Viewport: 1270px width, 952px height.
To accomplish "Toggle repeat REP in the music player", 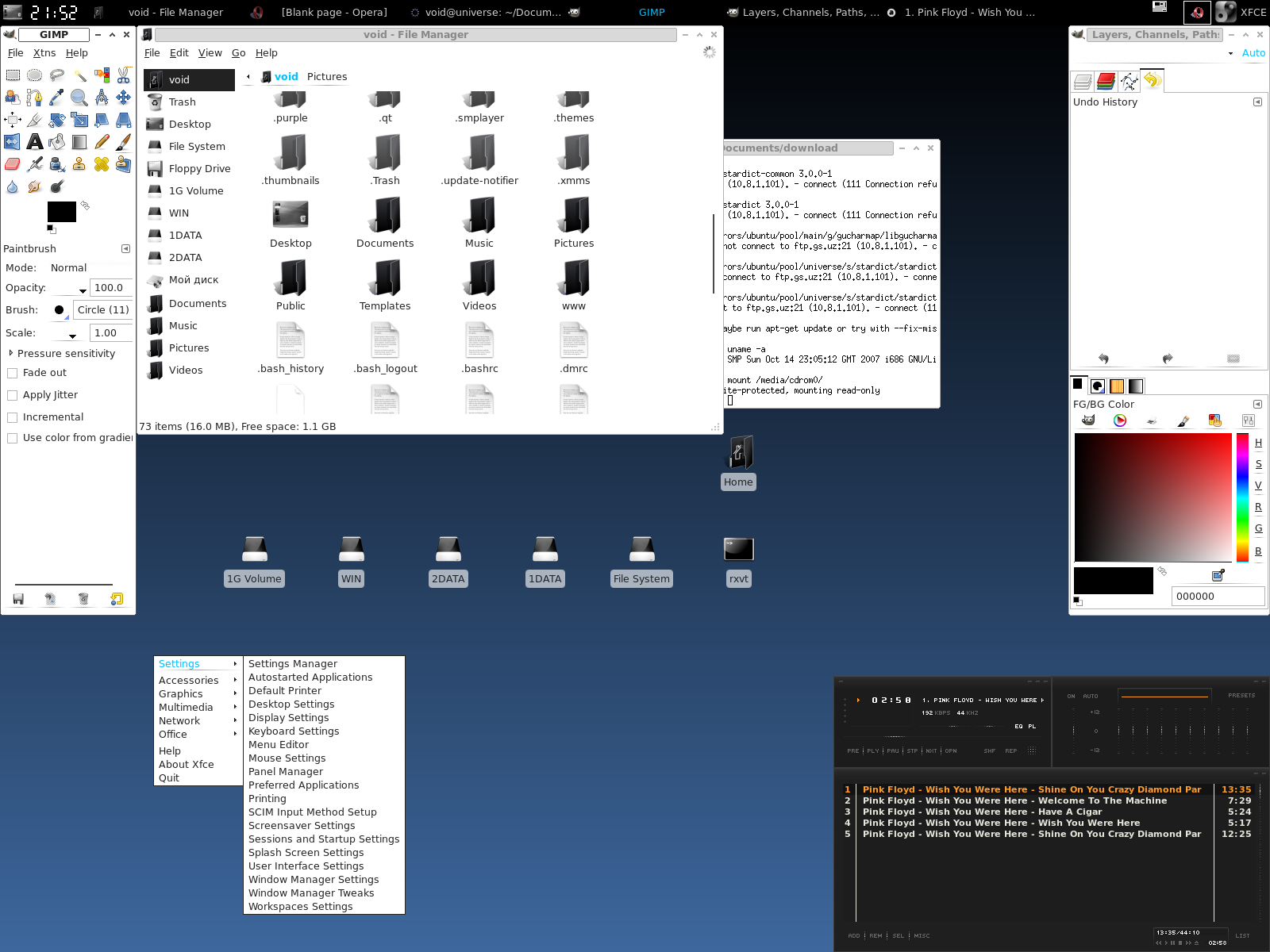I will pos(1010,750).
